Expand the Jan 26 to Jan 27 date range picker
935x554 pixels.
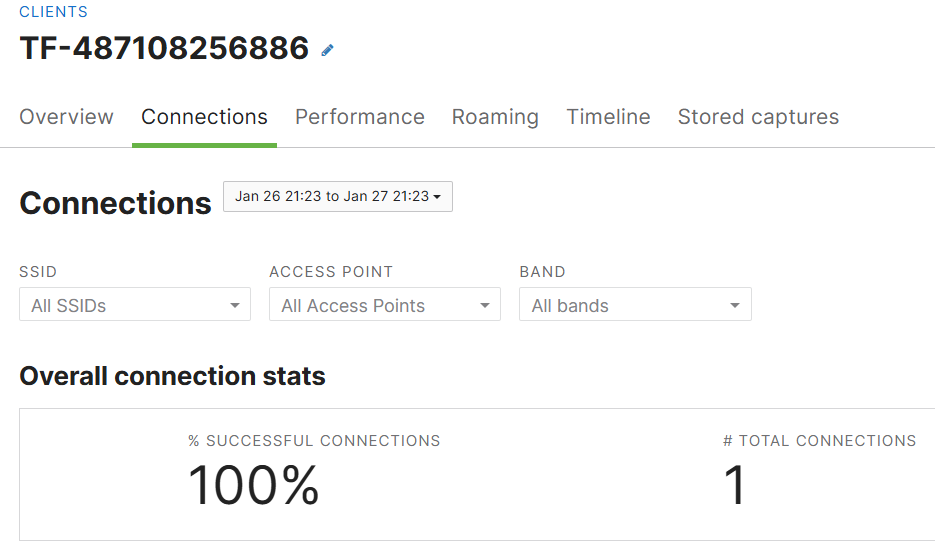338,196
